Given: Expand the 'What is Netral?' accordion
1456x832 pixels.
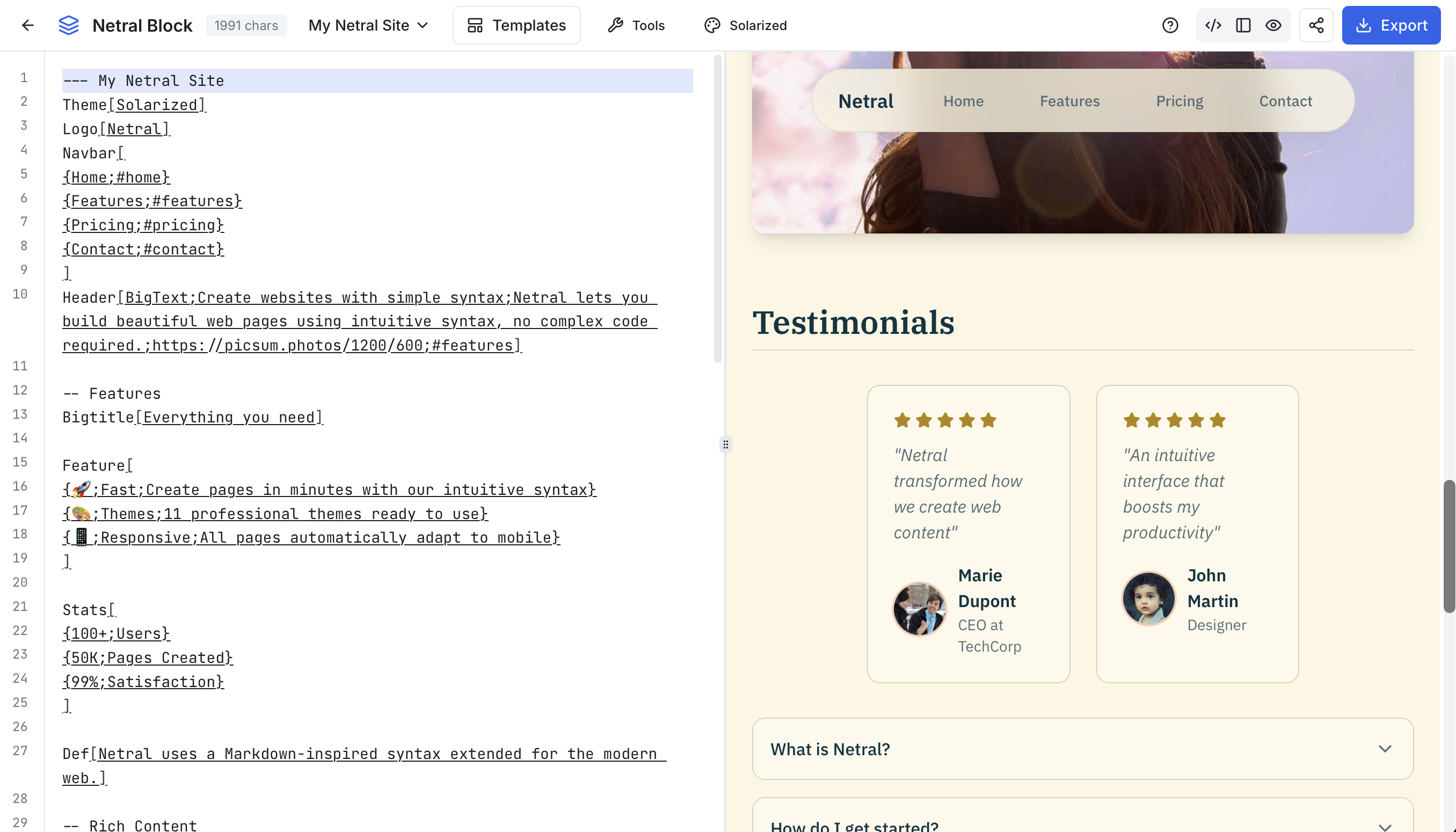Looking at the screenshot, I should tap(1082, 749).
